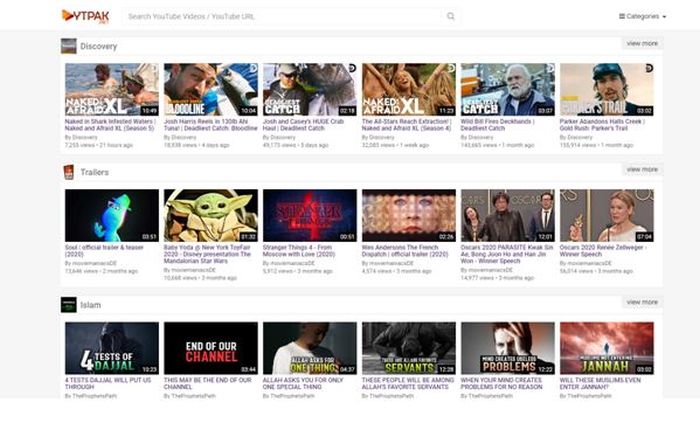Click the Trailers channel avatar icon

pyautogui.click(x=68, y=172)
